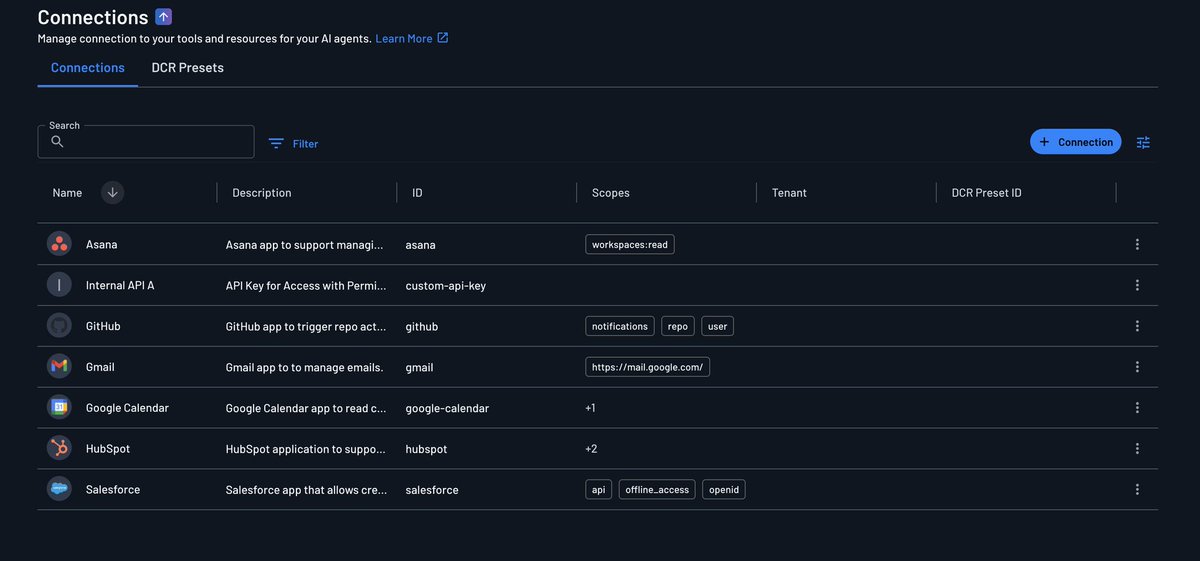Screen dimensions: 1200x561
Task: Click the Salesforce cloud icon
Action: (59, 490)
